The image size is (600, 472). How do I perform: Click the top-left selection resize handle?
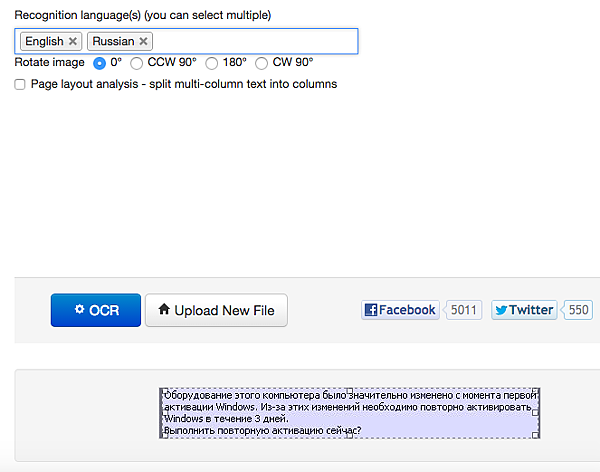[163, 391]
